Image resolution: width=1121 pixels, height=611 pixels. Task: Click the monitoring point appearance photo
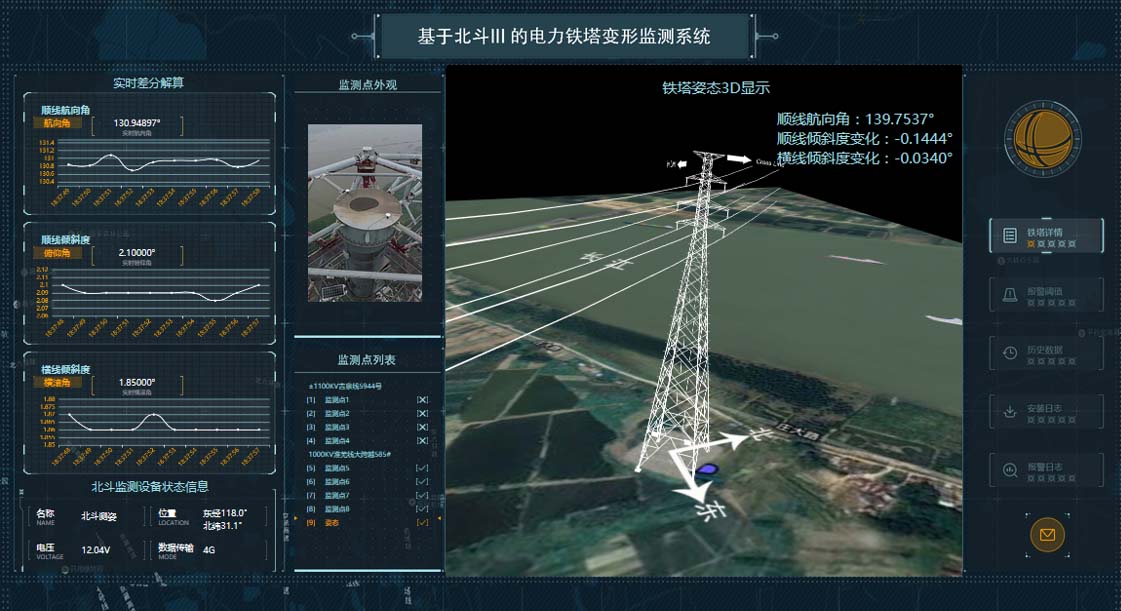[x=365, y=213]
